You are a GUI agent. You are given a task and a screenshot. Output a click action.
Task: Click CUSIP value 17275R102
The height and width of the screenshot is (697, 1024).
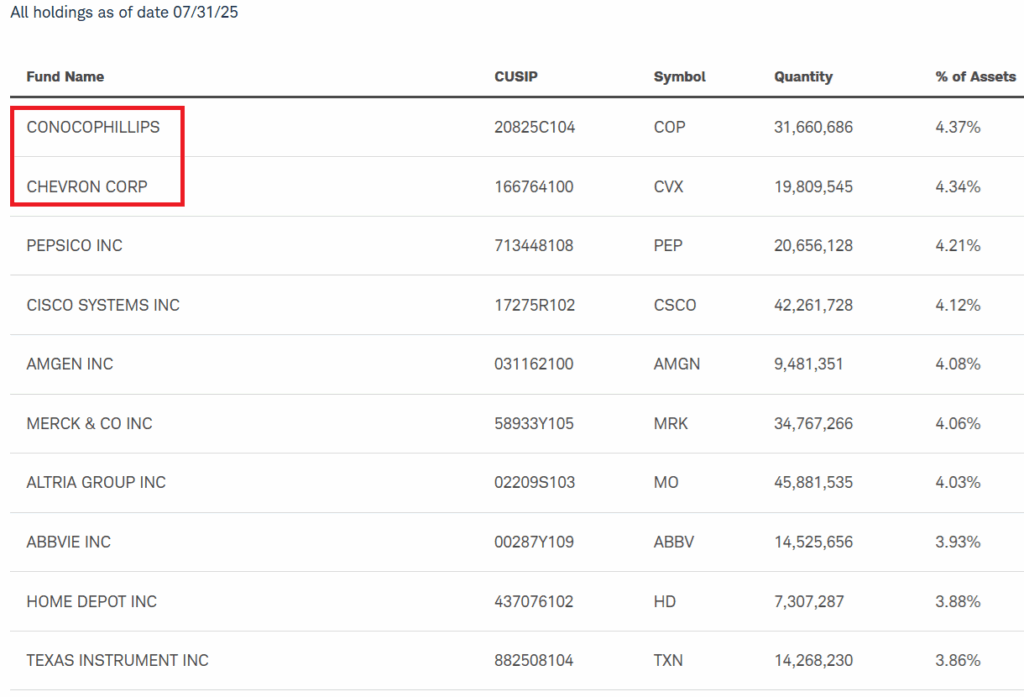535,305
